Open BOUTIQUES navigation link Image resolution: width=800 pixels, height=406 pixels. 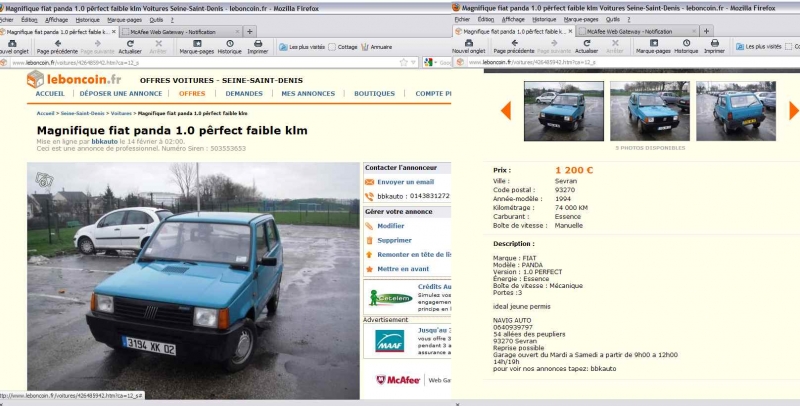click(x=374, y=94)
